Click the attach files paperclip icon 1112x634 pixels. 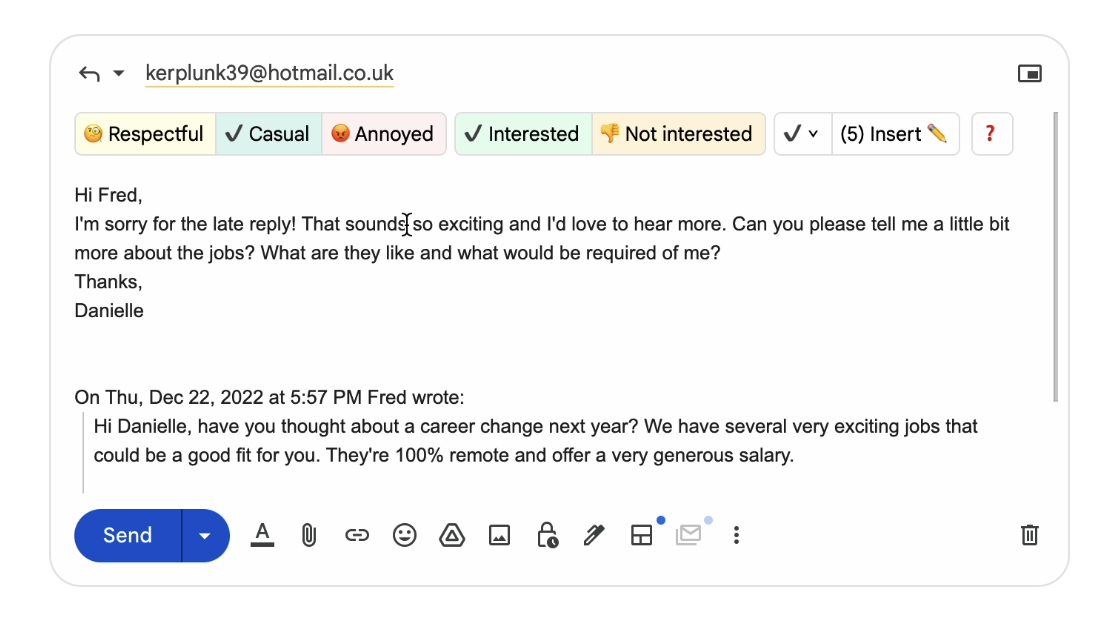coord(309,536)
